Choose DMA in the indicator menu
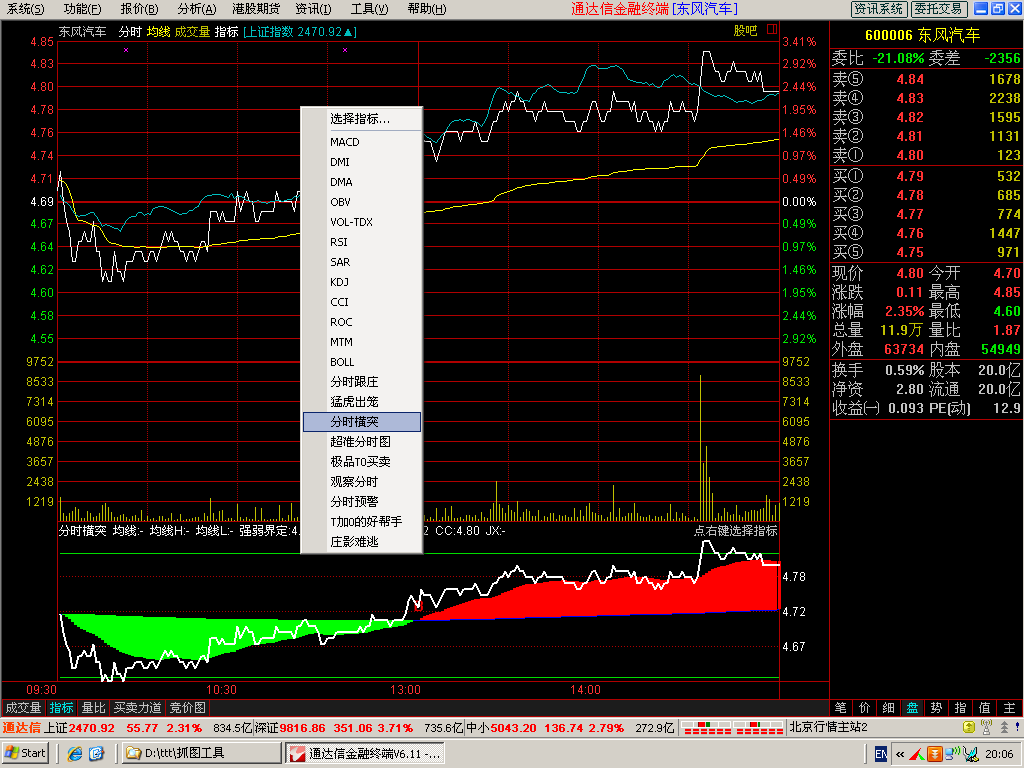The image size is (1024, 768). (361, 182)
